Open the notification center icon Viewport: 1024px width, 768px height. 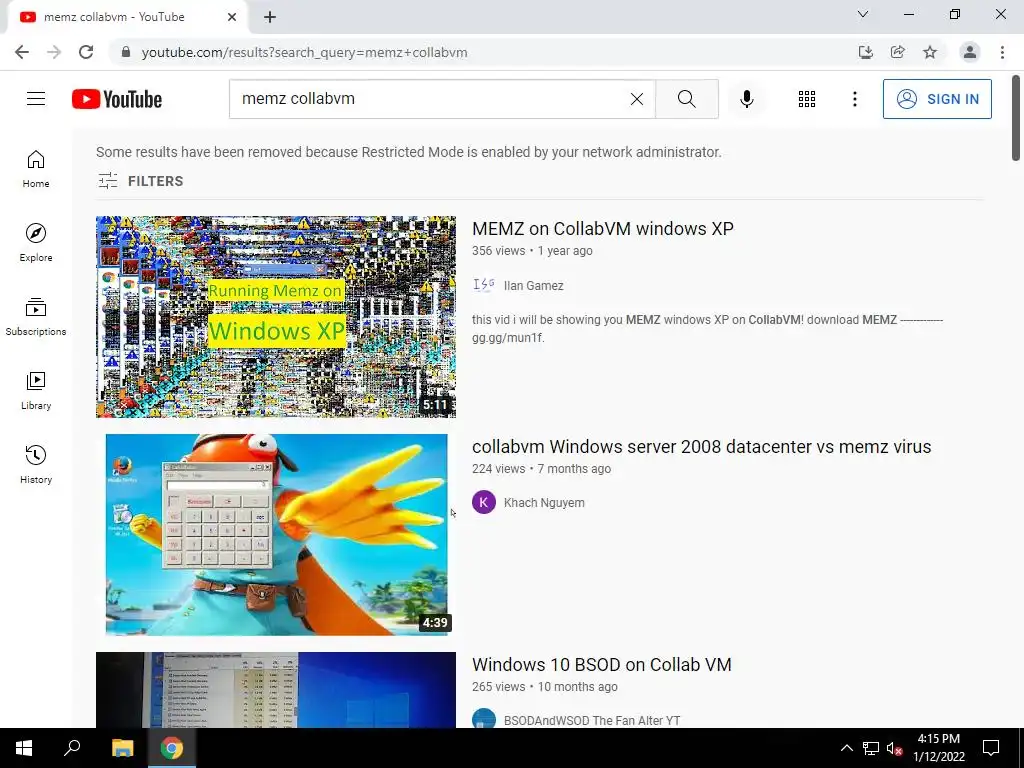point(991,748)
